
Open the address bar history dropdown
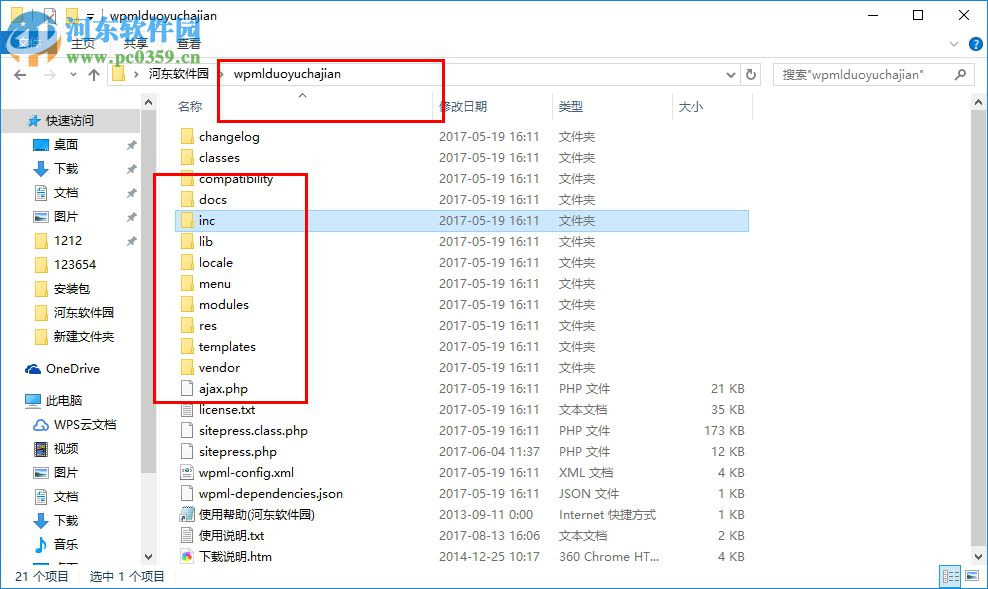pos(728,74)
